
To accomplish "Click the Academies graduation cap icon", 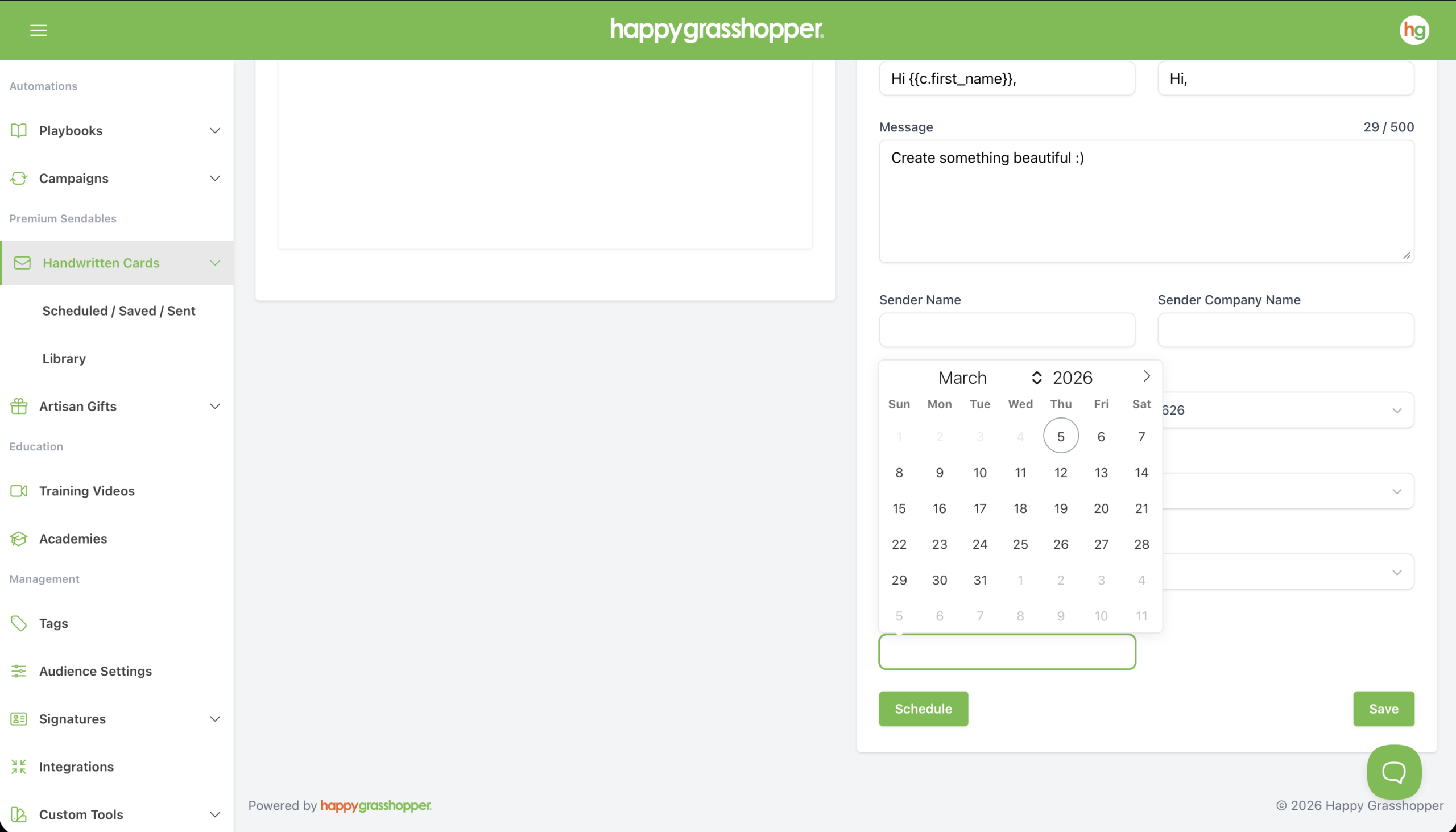I will pos(19,539).
